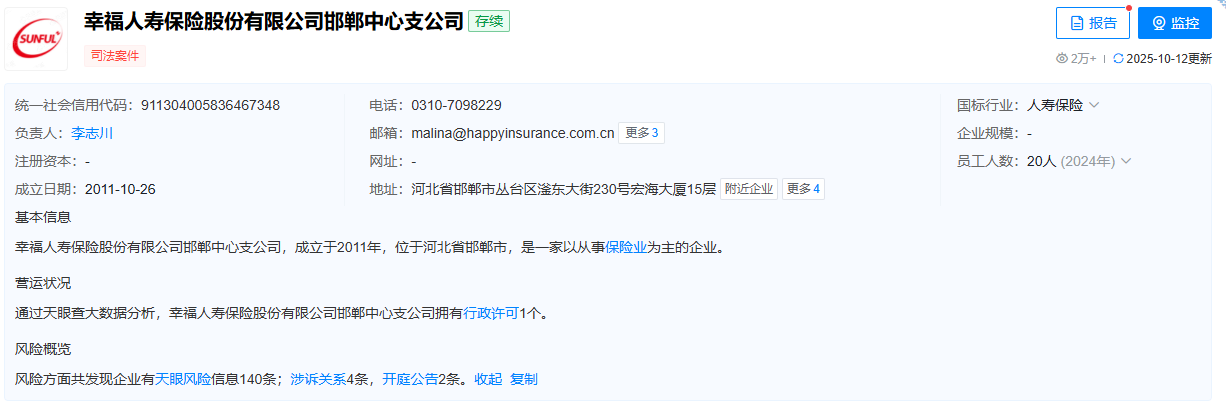Click the refresh update icon
The width and height of the screenshot is (1226, 411).
pyautogui.click(x=1118, y=58)
